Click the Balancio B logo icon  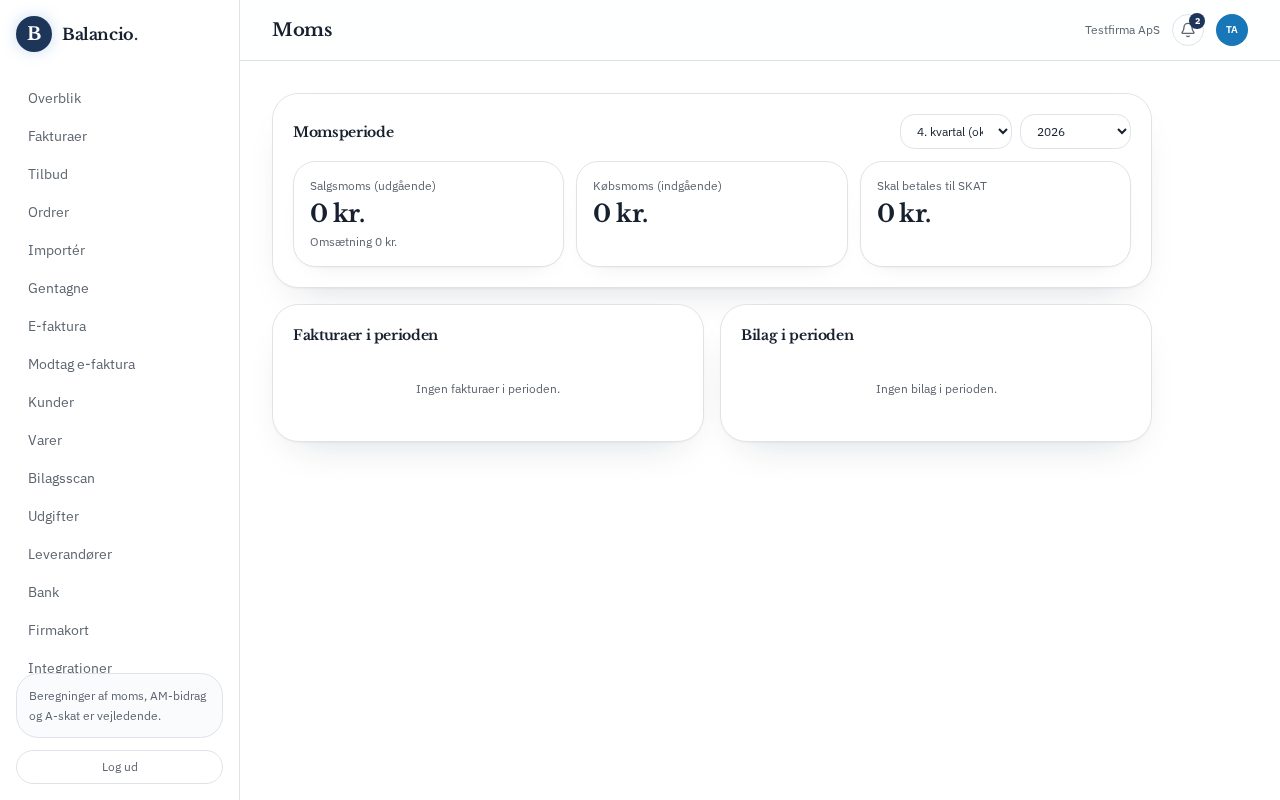click(34, 34)
